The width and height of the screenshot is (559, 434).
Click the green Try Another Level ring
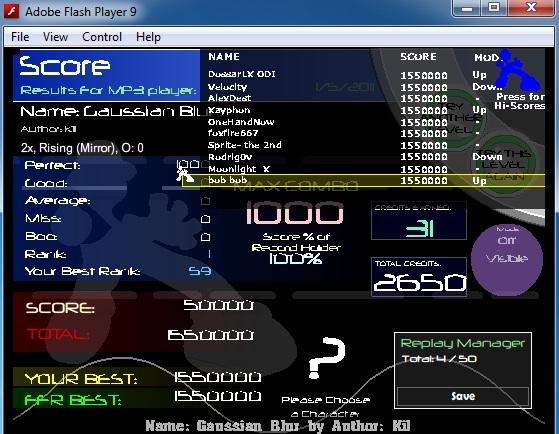click(460, 115)
